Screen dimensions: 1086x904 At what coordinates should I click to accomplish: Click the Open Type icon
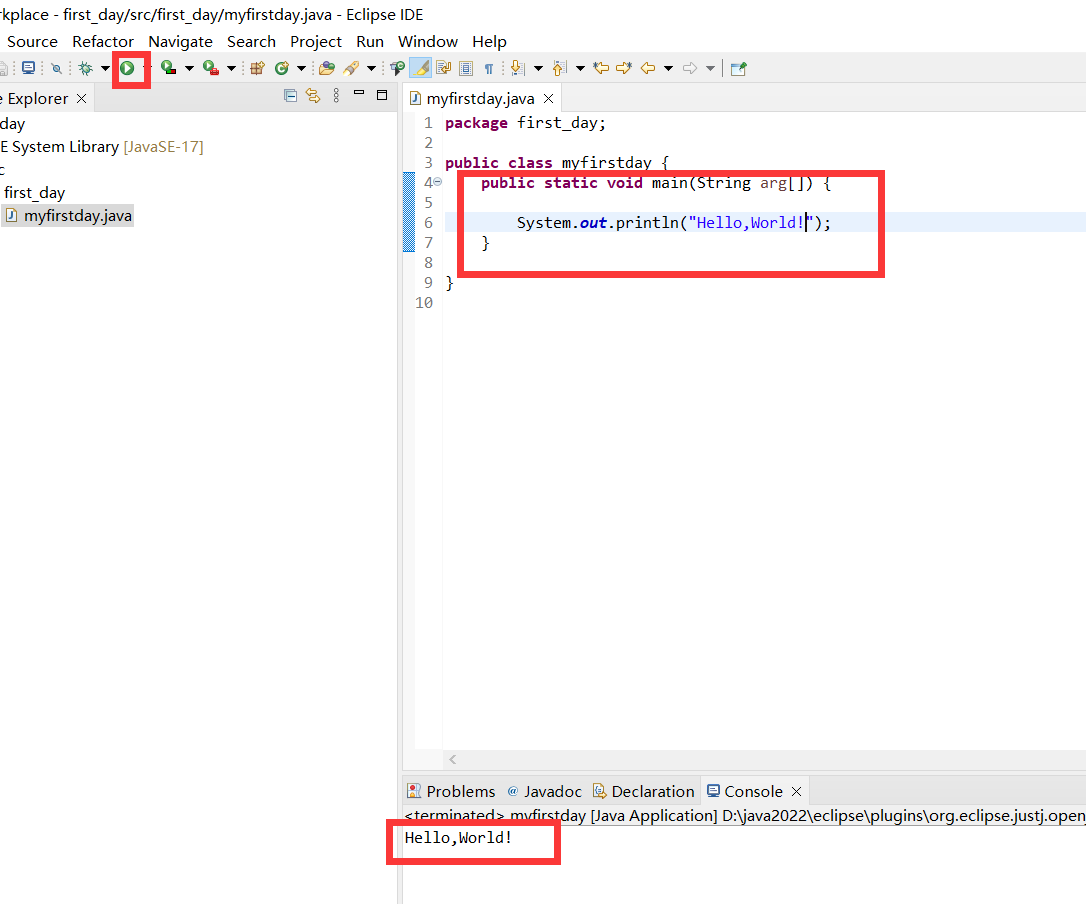326,68
